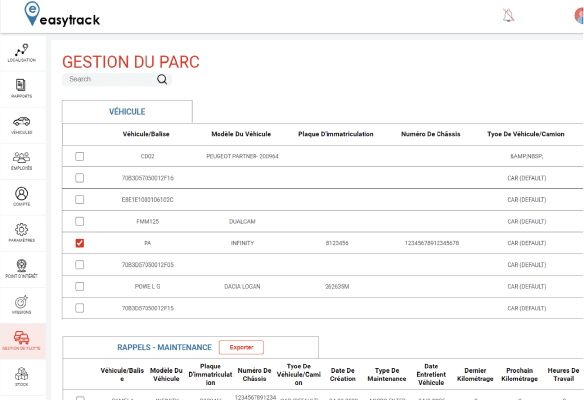Click the plate number 8123456

pos(337,243)
